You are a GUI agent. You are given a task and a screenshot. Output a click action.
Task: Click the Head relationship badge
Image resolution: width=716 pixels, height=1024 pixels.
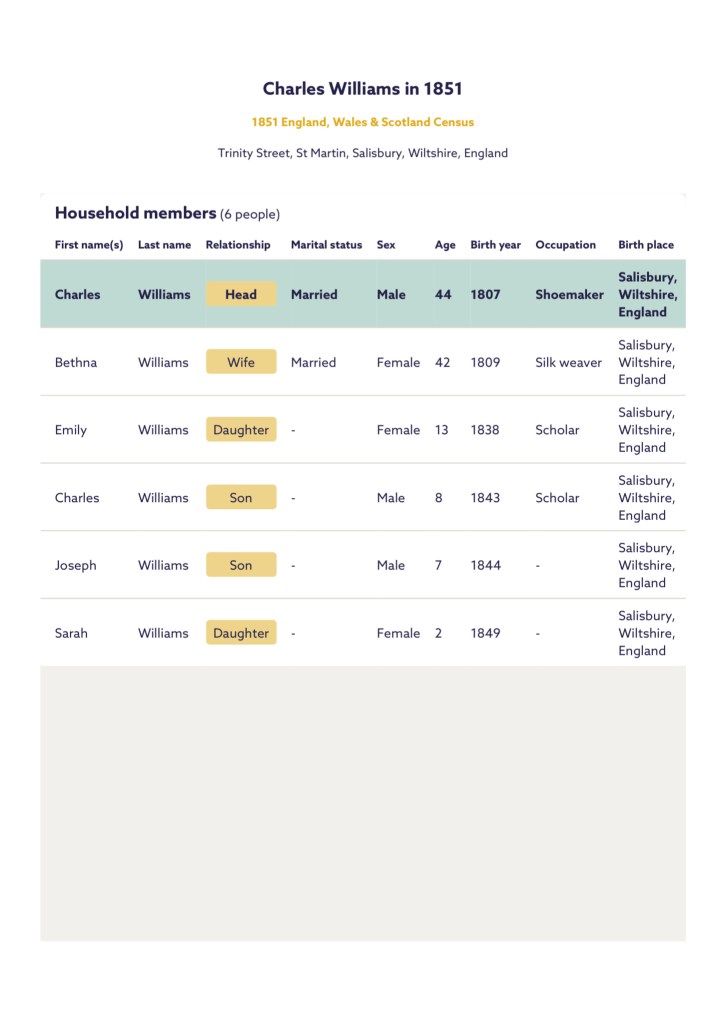[x=241, y=294]
